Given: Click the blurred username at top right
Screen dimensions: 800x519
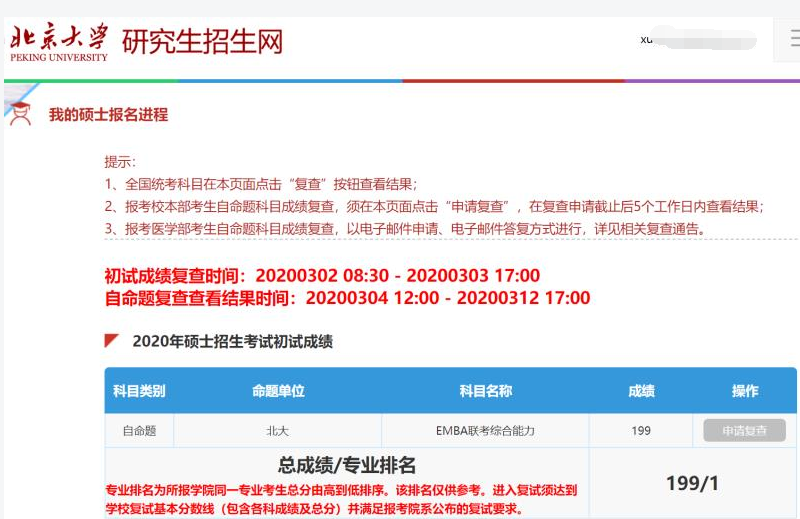Looking at the screenshot, I should (698, 40).
